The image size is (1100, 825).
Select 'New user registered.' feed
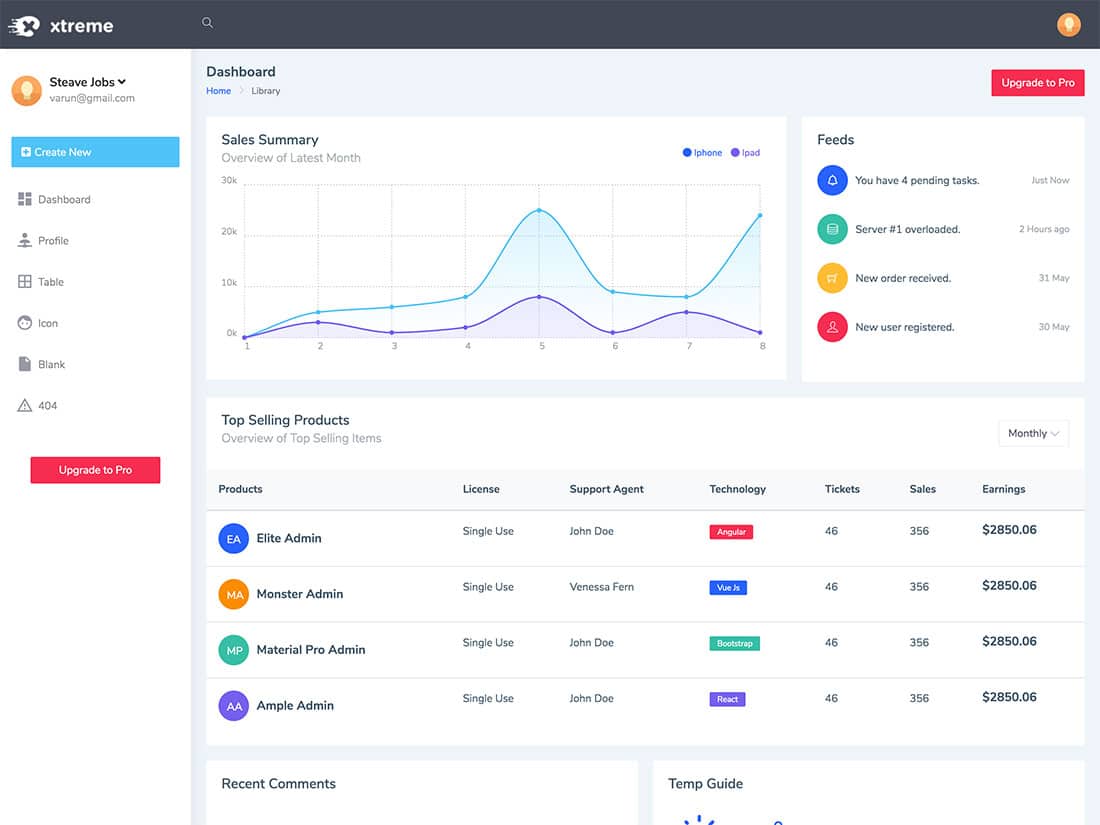tap(904, 327)
